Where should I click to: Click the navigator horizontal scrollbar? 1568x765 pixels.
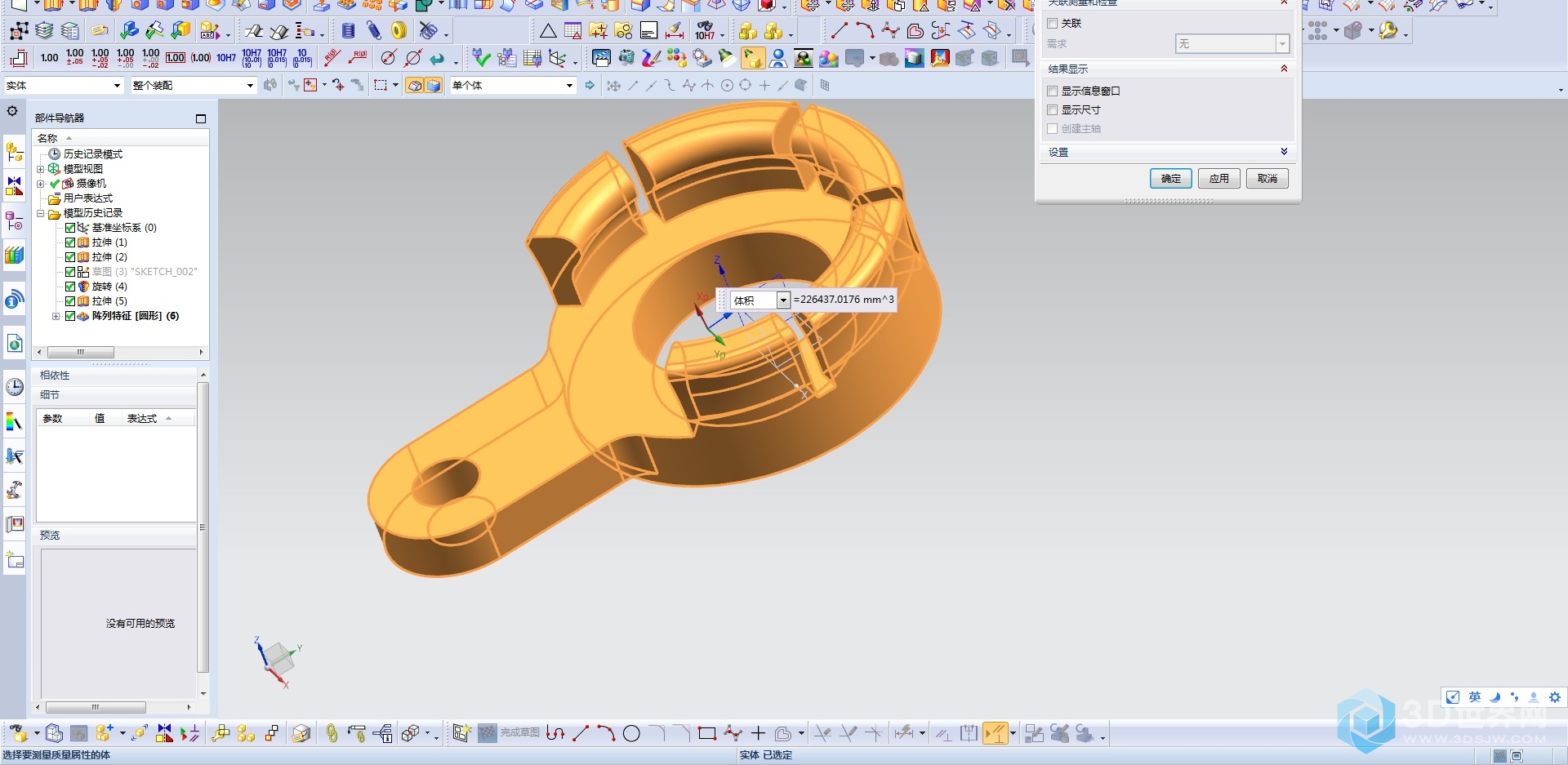click(120, 353)
